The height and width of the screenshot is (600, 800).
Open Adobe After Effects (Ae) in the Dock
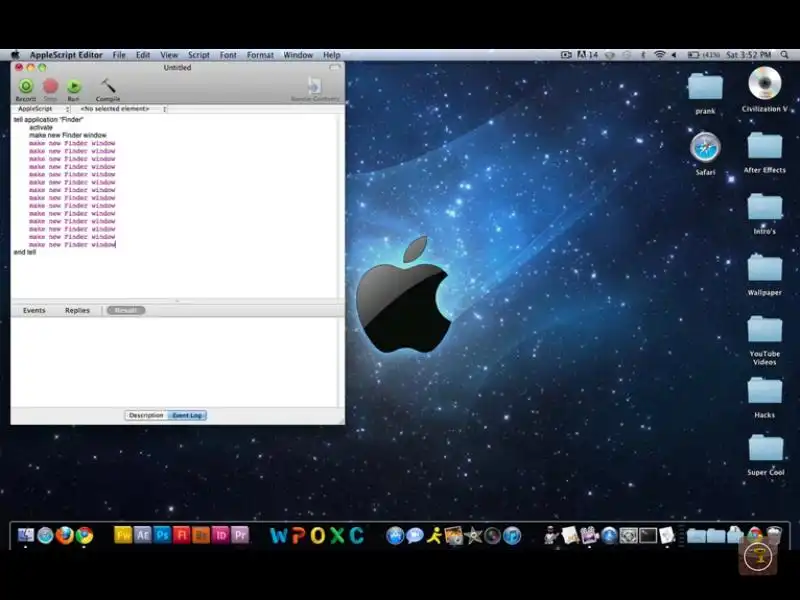(143, 535)
